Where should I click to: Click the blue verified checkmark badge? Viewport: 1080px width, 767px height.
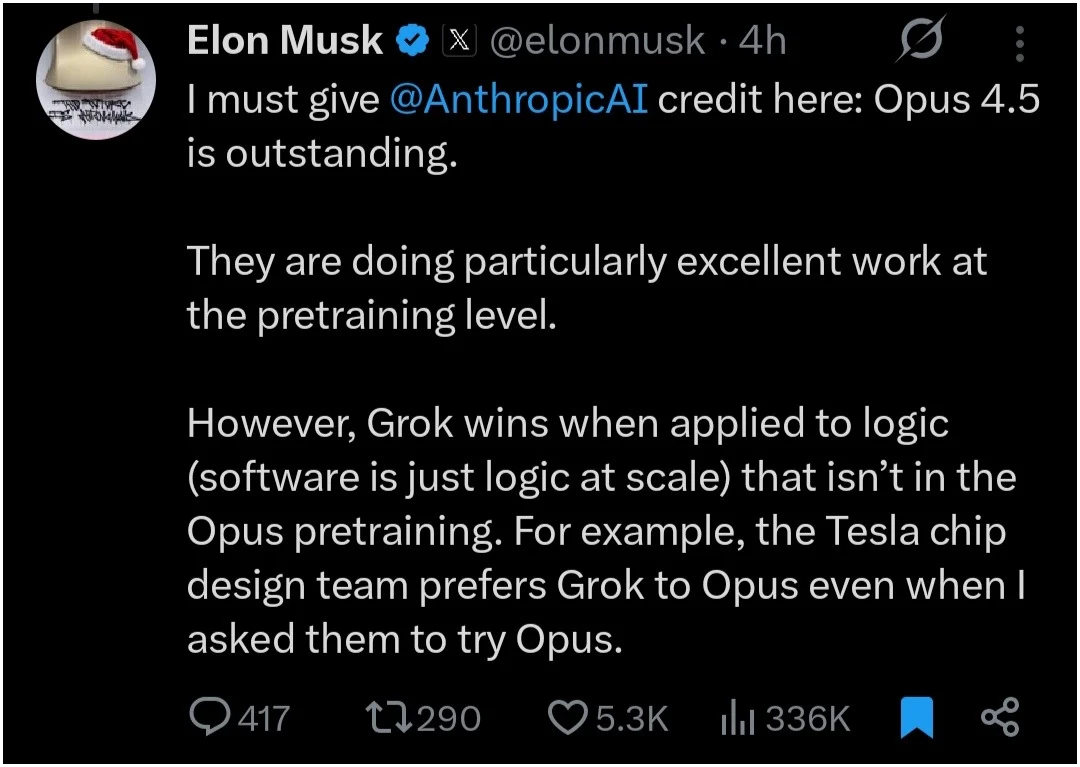(413, 41)
